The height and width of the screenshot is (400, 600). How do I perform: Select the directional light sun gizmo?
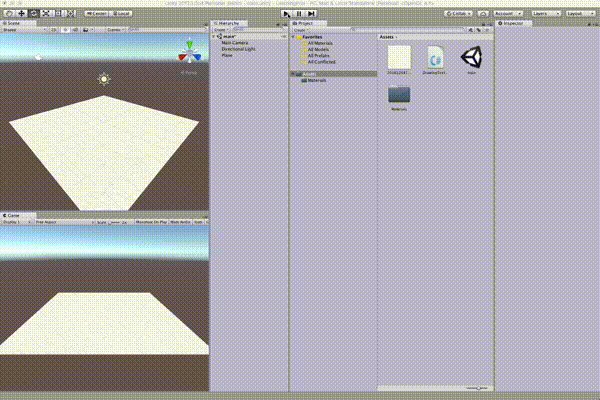tap(104, 79)
